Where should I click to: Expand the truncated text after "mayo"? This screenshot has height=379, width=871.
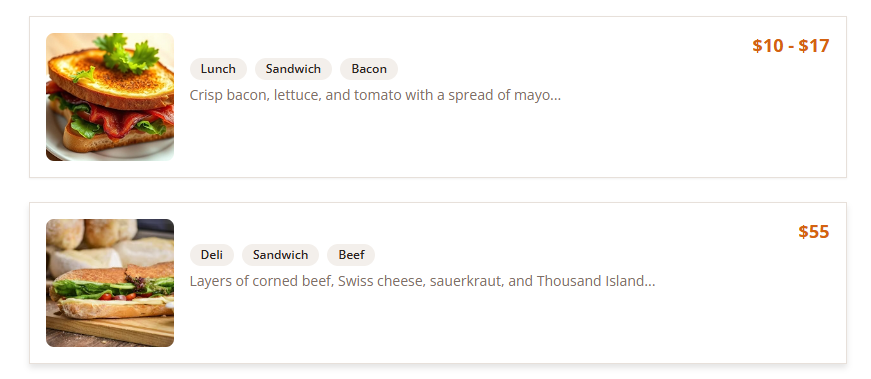pos(555,96)
